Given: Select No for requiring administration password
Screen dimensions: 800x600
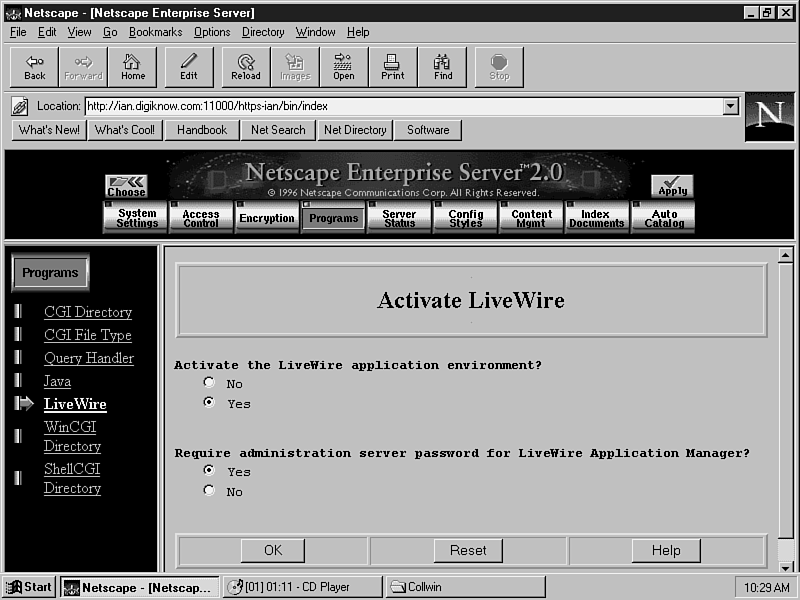Looking at the screenshot, I should coord(209,490).
